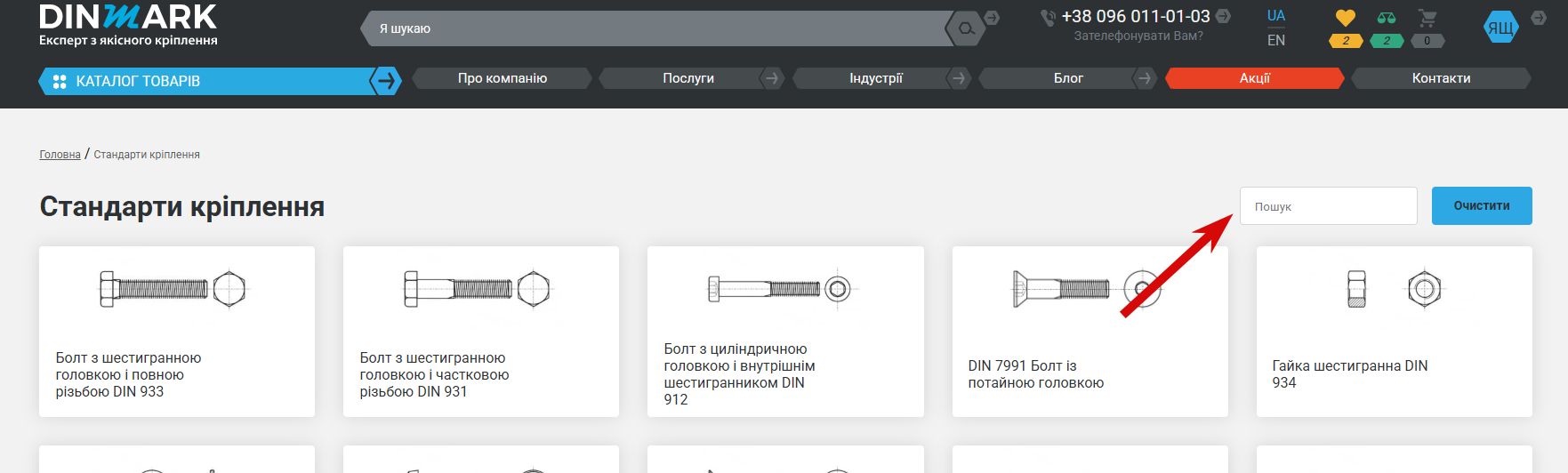1568x473 pixels.
Task: Click the phone handset icon
Action: tap(1049, 17)
